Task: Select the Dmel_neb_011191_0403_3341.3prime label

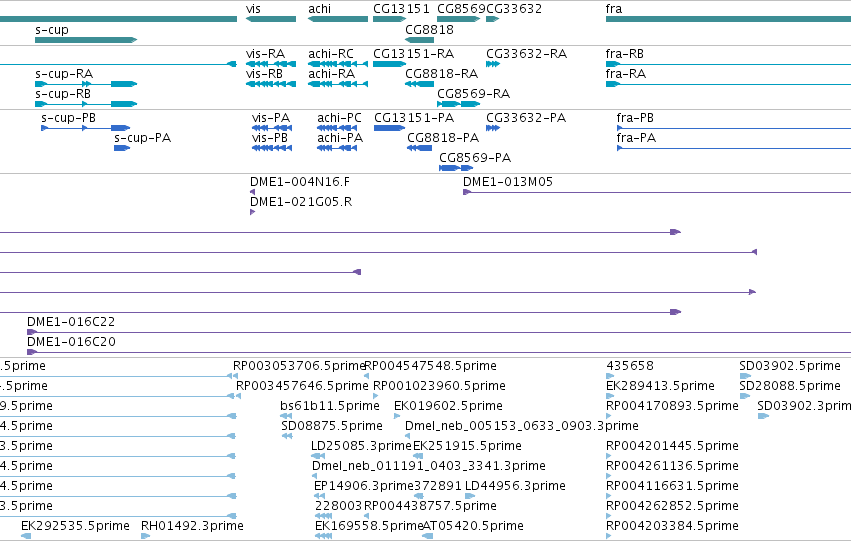Action: click(x=429, y=466)
